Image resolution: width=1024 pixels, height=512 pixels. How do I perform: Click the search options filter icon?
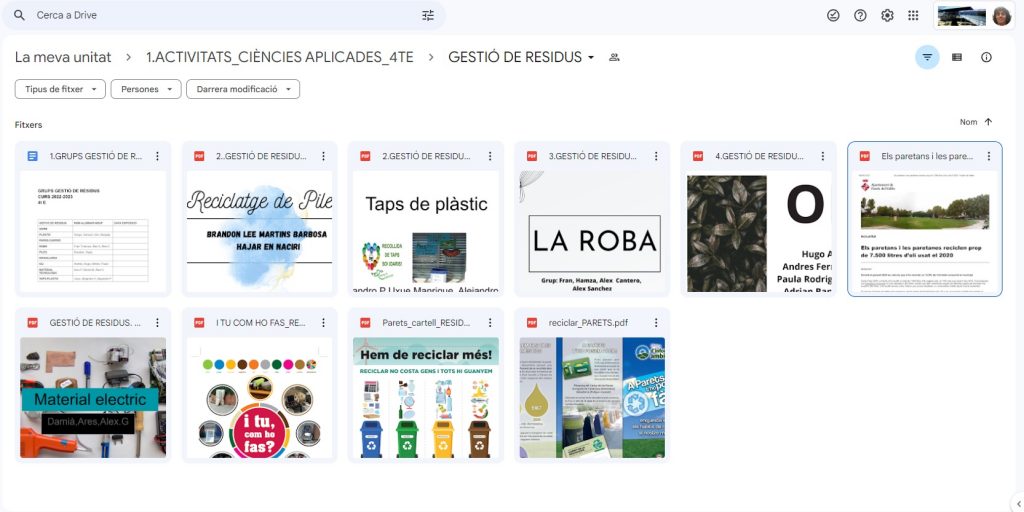coord(428,16)
